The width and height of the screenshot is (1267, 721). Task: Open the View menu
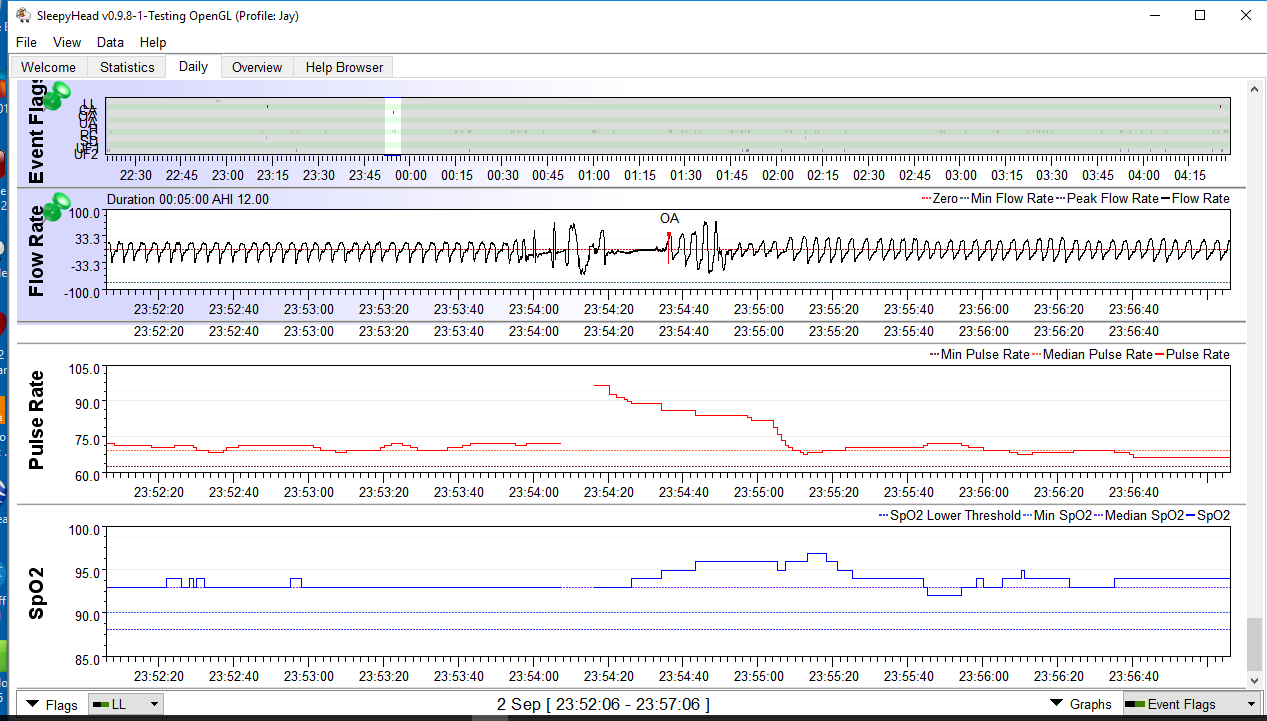tap(67, 42)
